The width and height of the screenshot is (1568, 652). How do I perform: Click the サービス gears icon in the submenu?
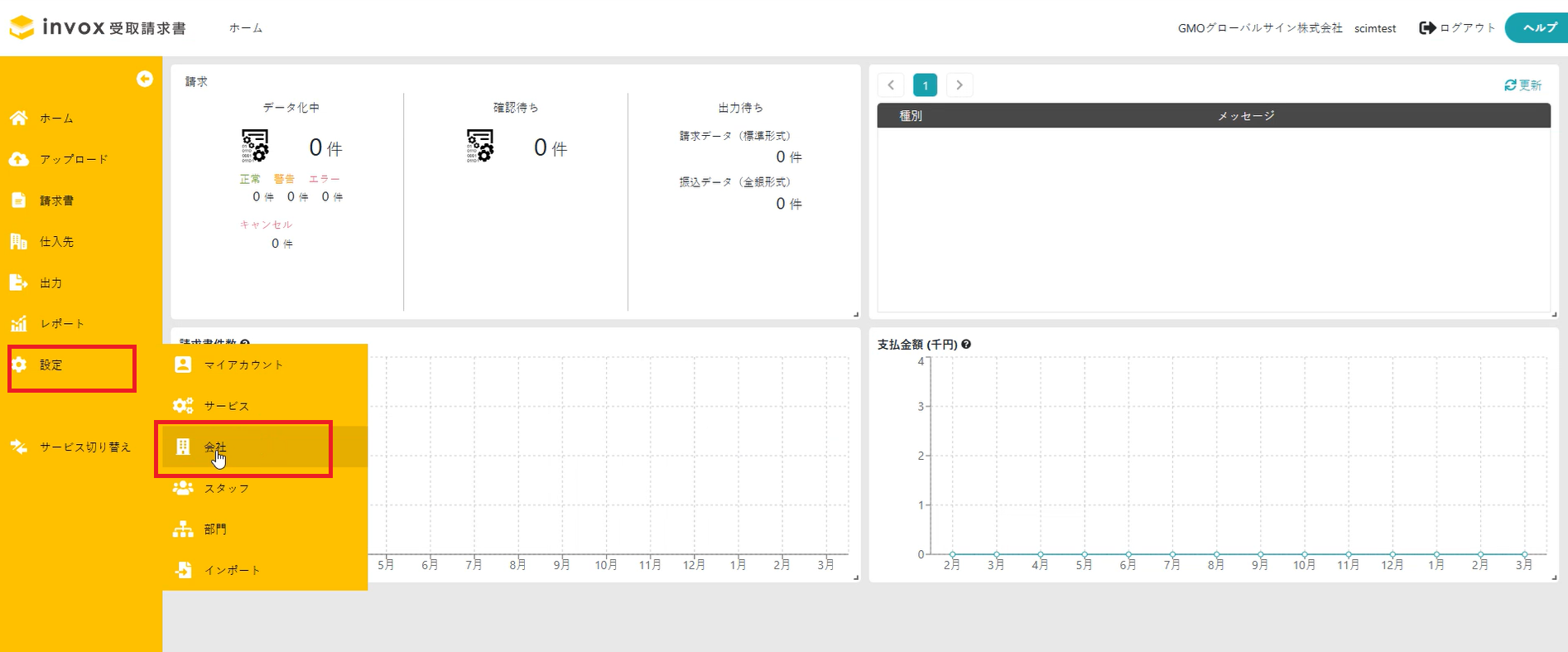(183, 405)
